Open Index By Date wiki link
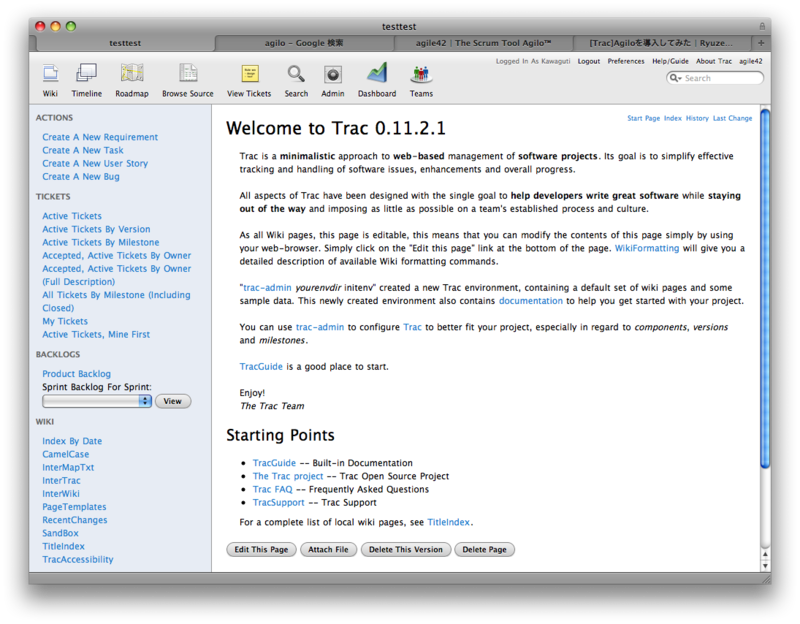Viewport: 800px width, 624px height. point(72,441)
